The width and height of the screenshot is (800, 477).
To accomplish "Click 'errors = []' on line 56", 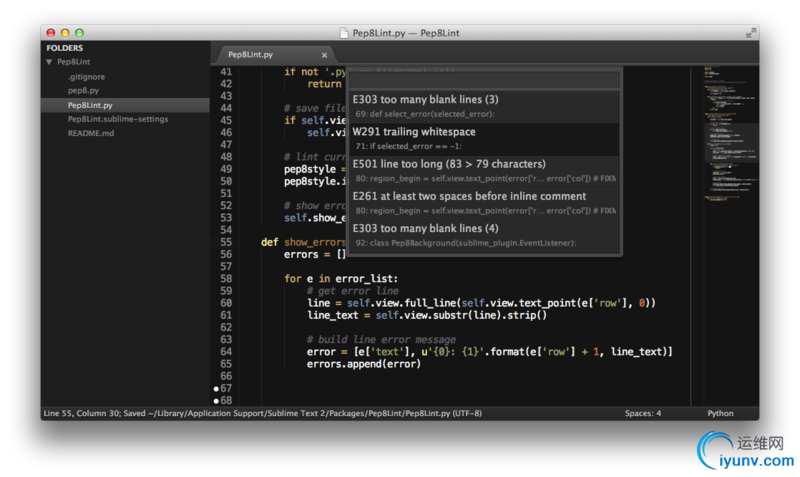I will [315, 254].
